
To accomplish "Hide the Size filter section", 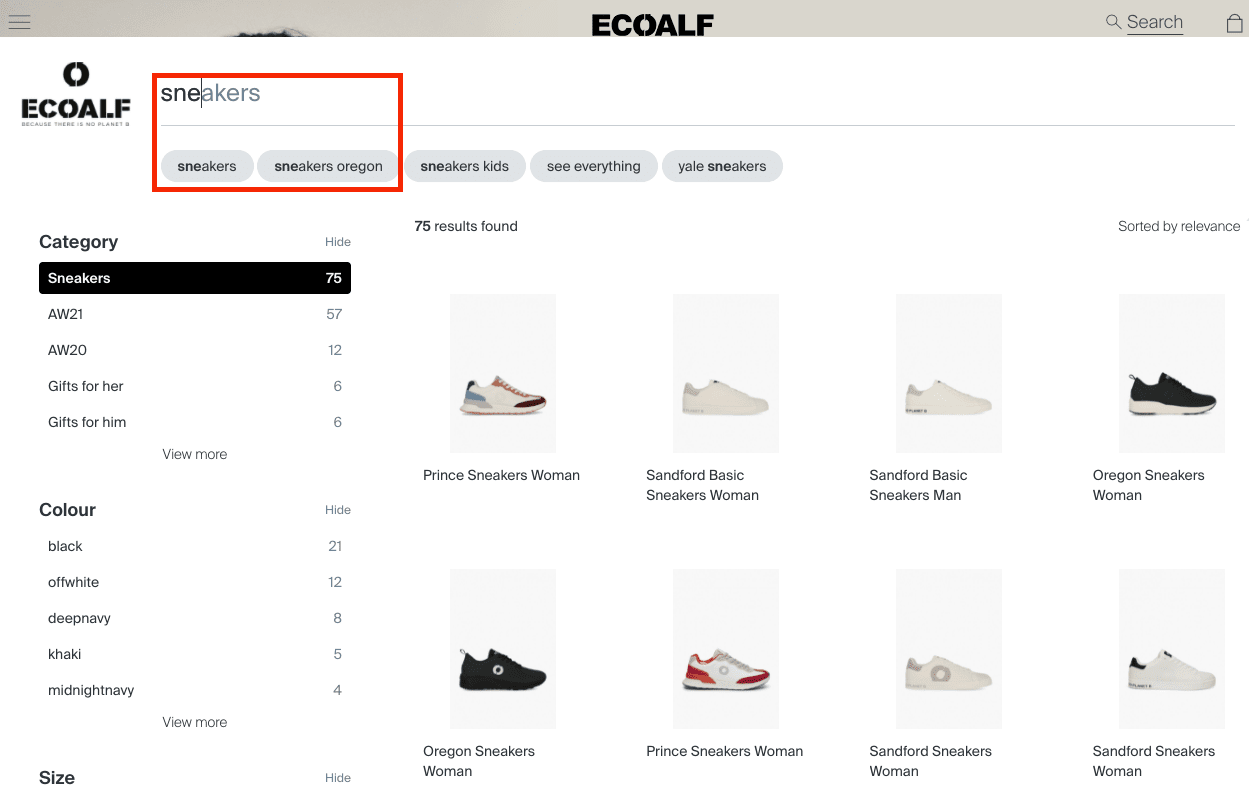I will tap(337, 777).
